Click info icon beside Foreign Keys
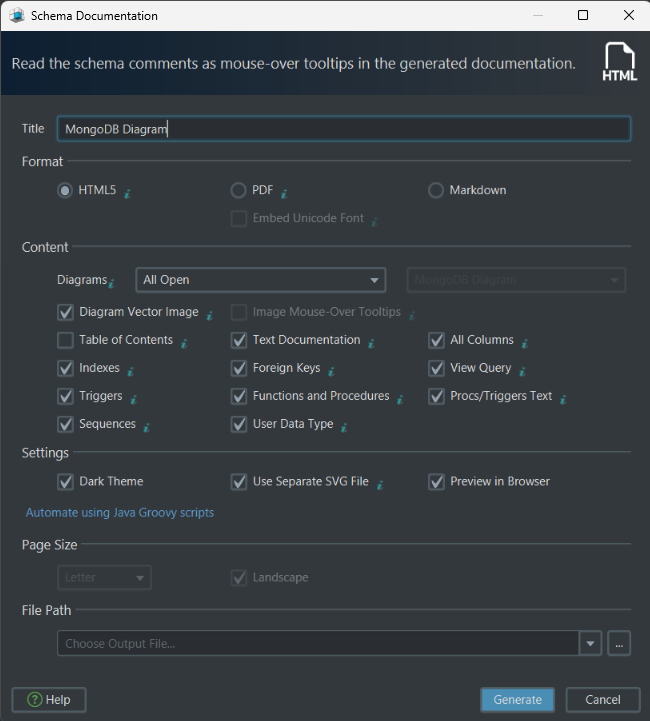The width and height of the screenshot is (650, 721). click(331, 371)
